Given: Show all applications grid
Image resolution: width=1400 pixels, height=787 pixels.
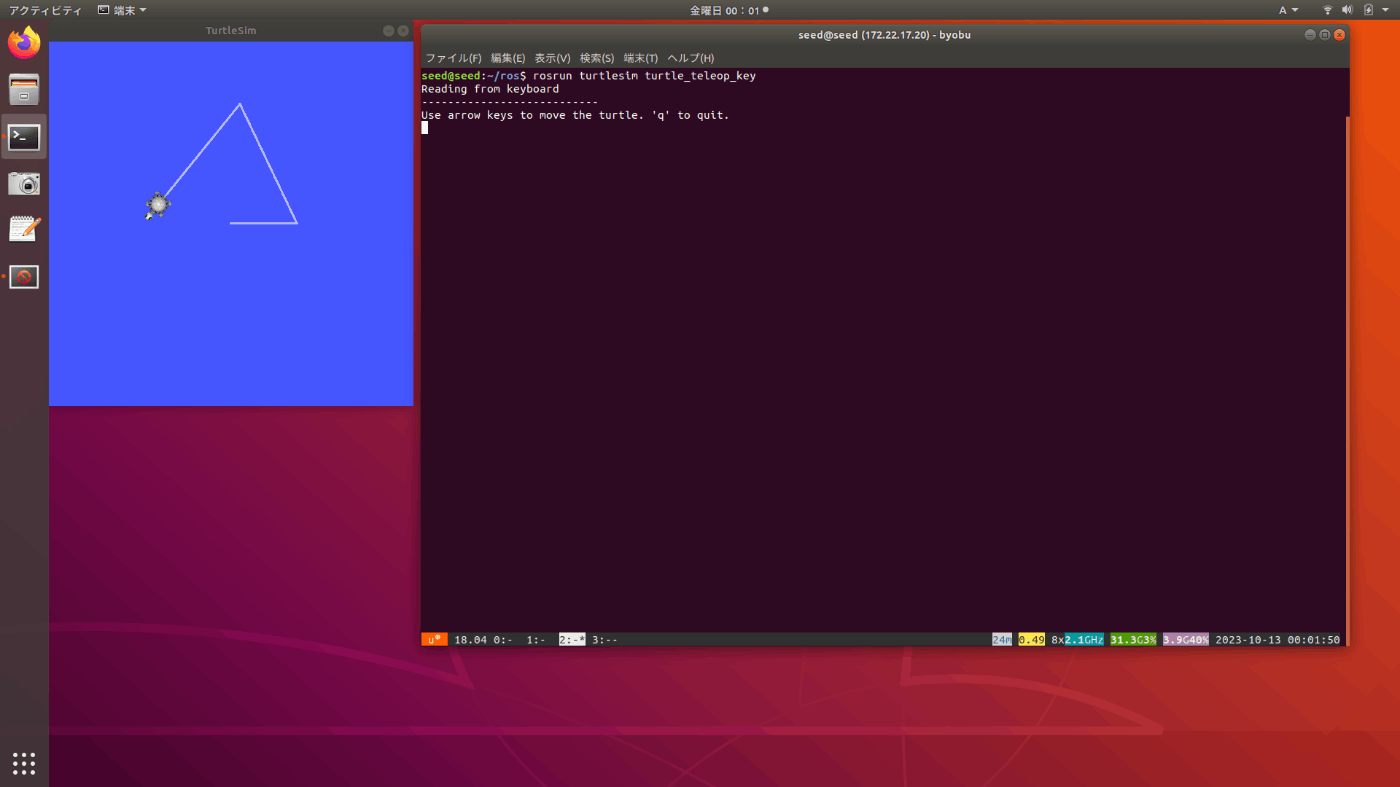Looking at the screenshot, I should point(24,763).
